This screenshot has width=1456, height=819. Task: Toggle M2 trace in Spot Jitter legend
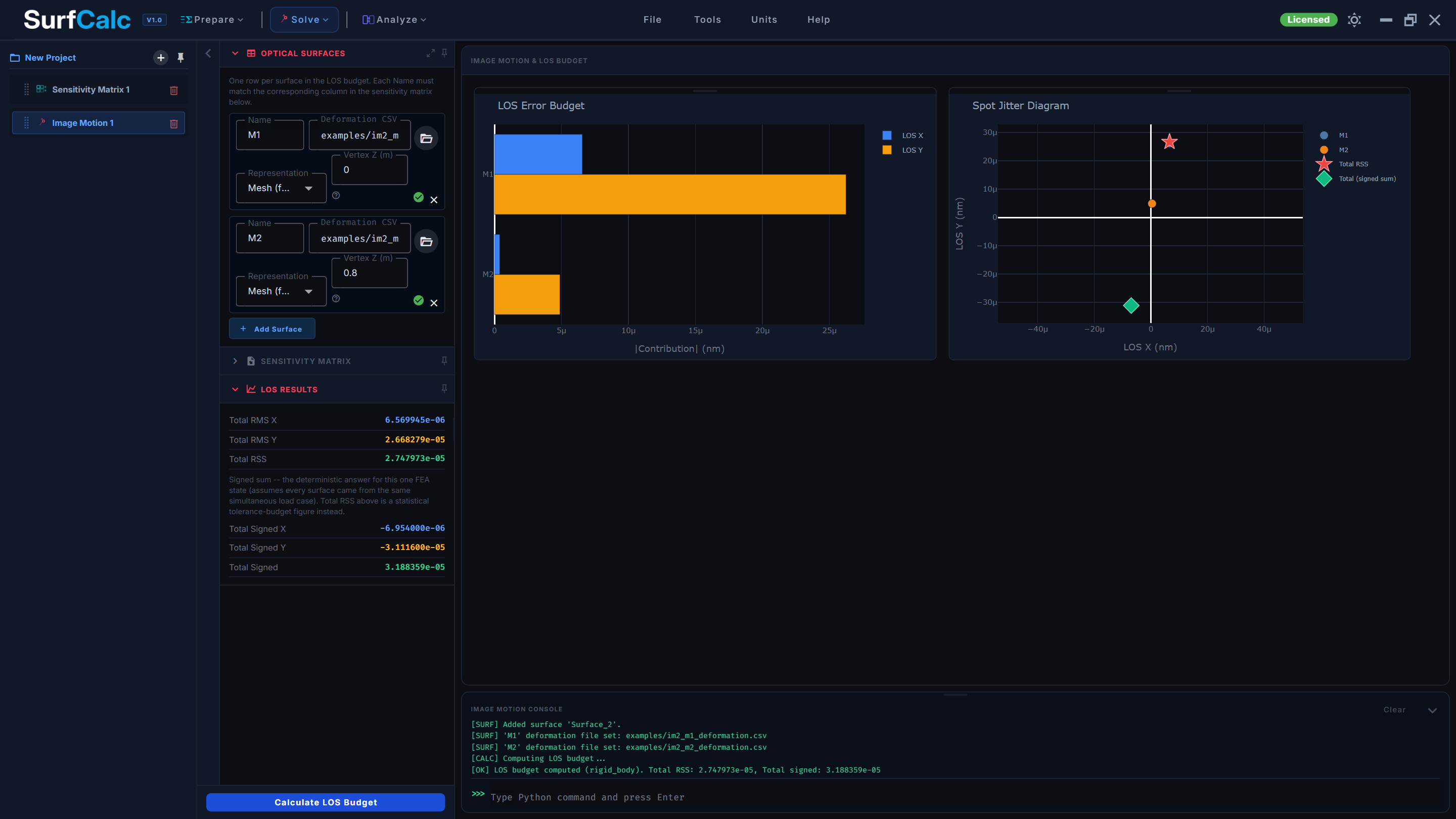click(1335, 150)
